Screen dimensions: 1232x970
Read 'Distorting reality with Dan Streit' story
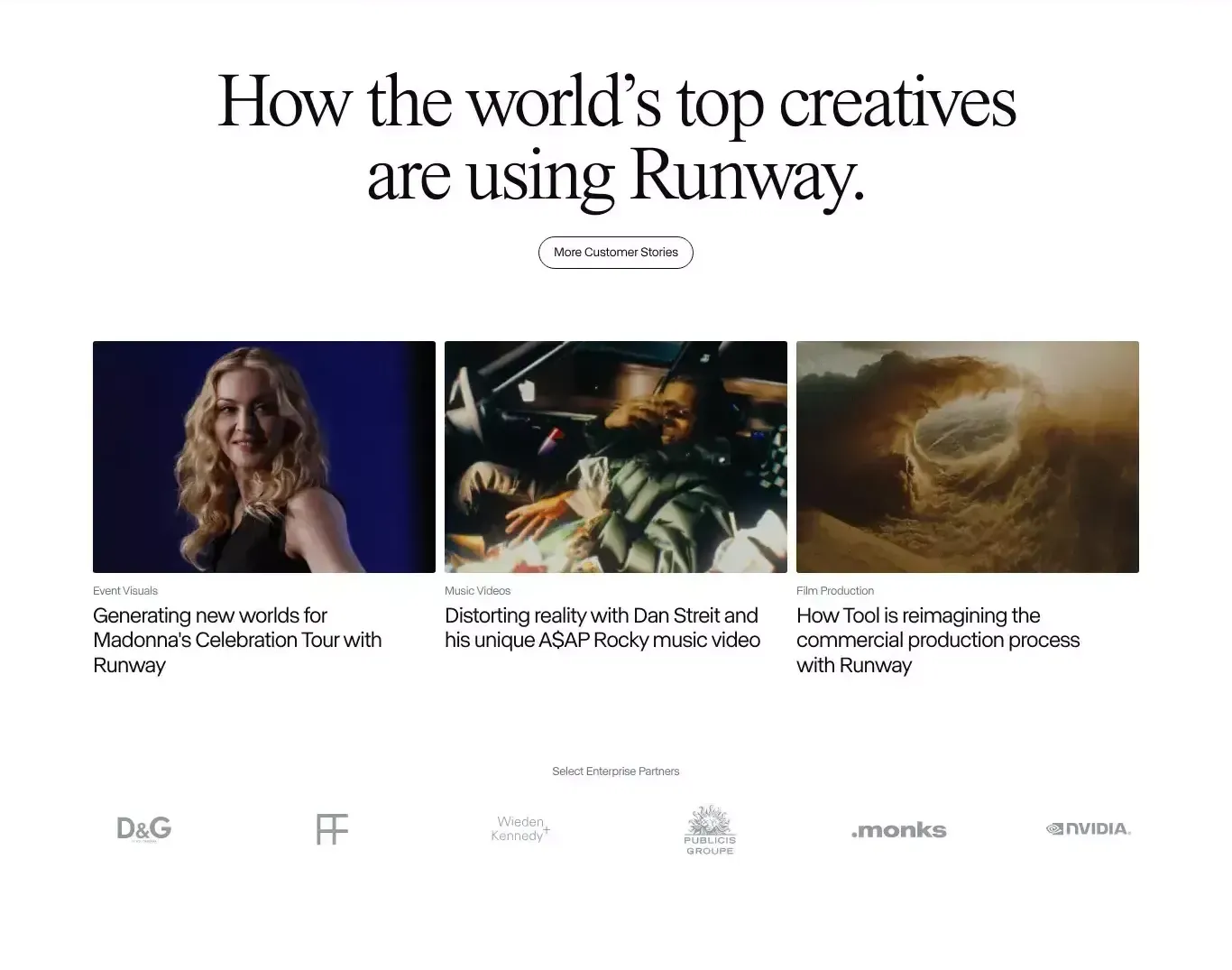602,628
